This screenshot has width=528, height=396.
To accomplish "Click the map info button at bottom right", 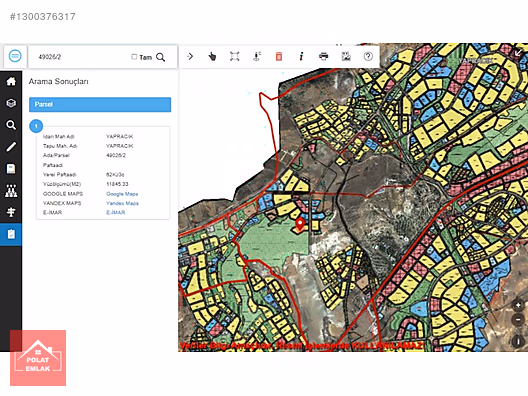I will tap(518, 341).
